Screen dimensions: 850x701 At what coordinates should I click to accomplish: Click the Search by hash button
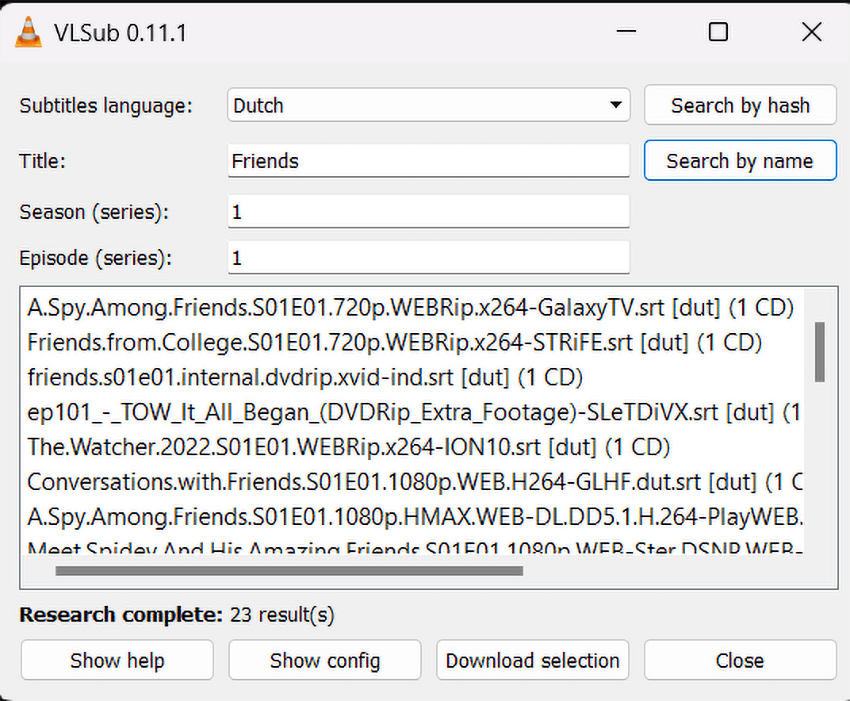click(x=740, y=105)
